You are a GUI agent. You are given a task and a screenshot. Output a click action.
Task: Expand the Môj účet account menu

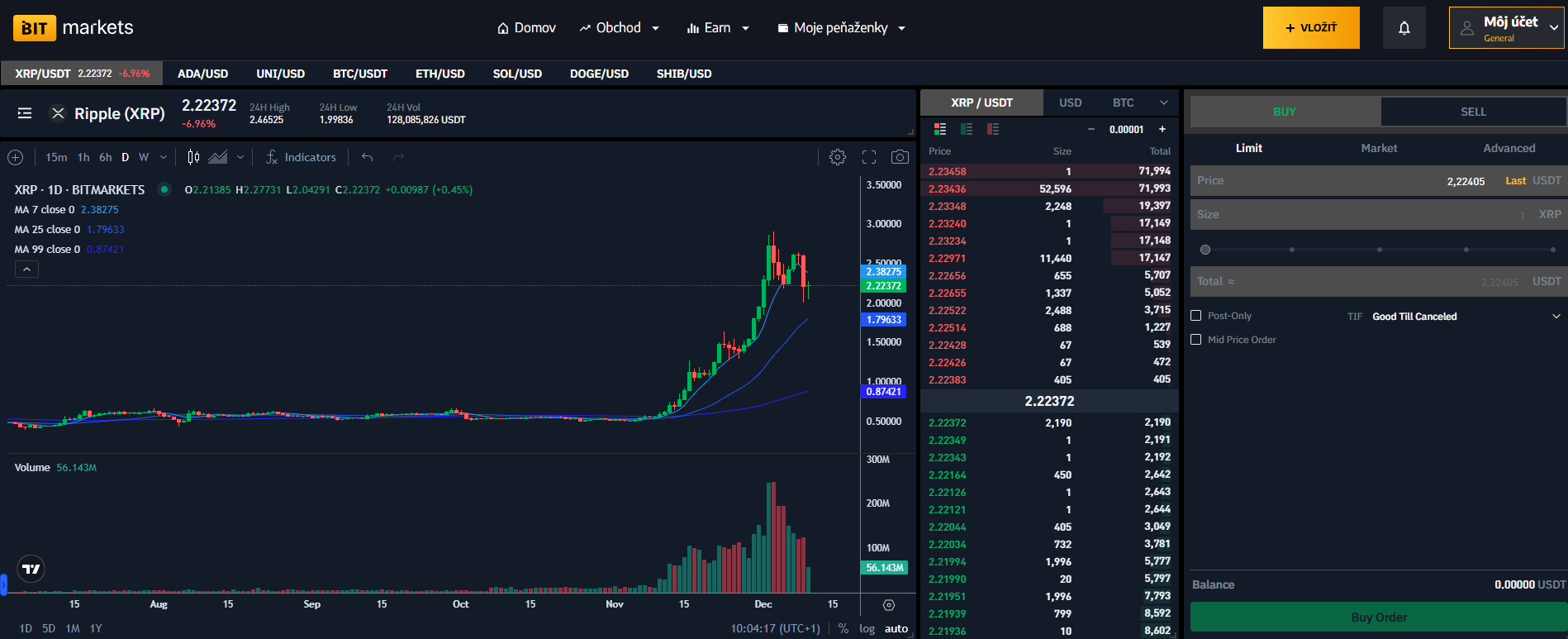[x=1506, y=28]
